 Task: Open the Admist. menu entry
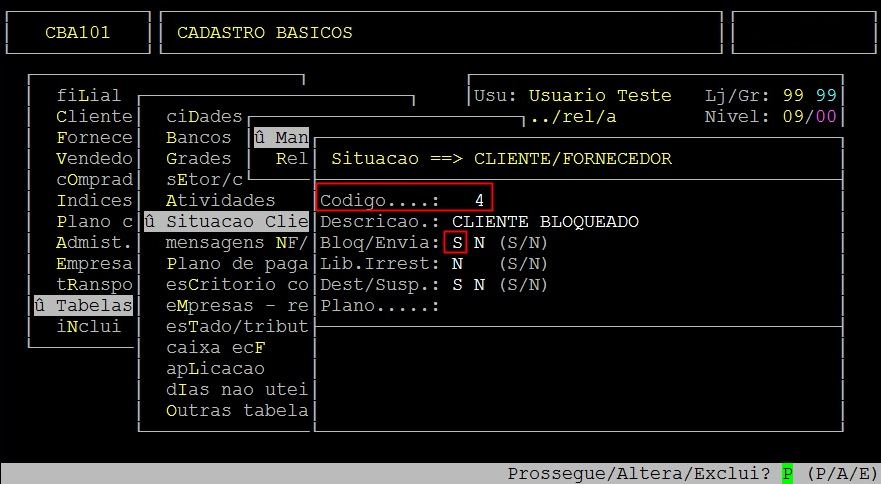(94, 243)
